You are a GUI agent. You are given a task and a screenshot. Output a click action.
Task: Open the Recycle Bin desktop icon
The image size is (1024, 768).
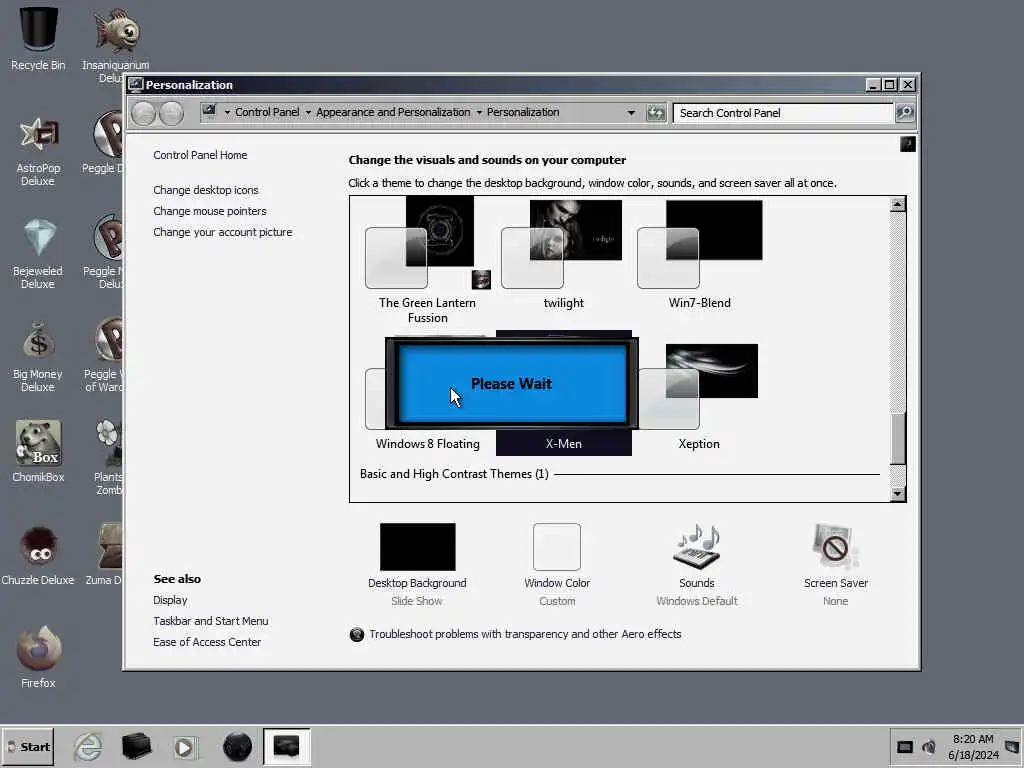38,38
